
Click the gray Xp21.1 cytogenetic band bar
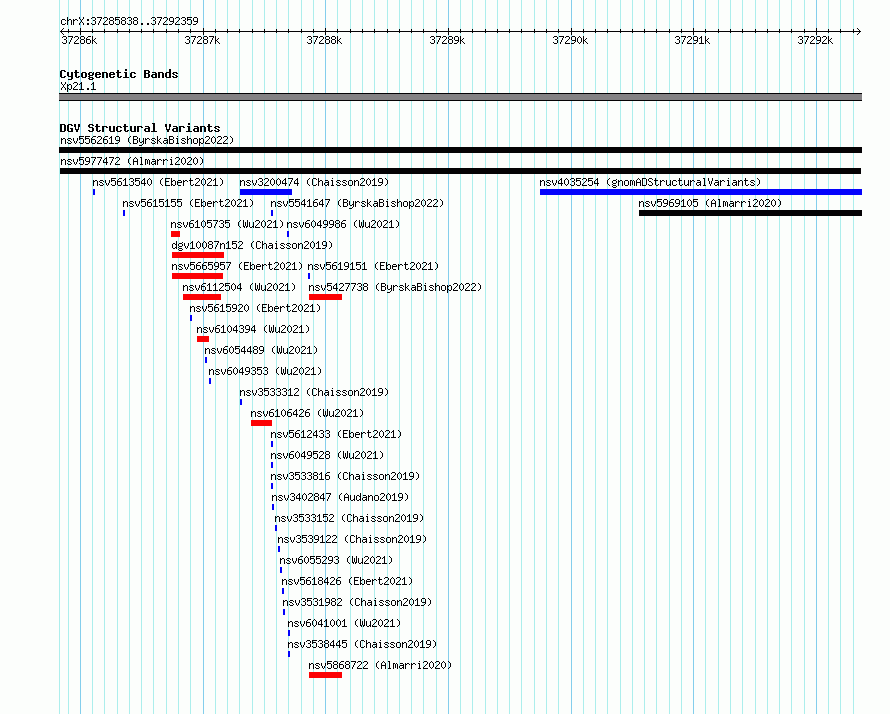[x=460, y=97]
